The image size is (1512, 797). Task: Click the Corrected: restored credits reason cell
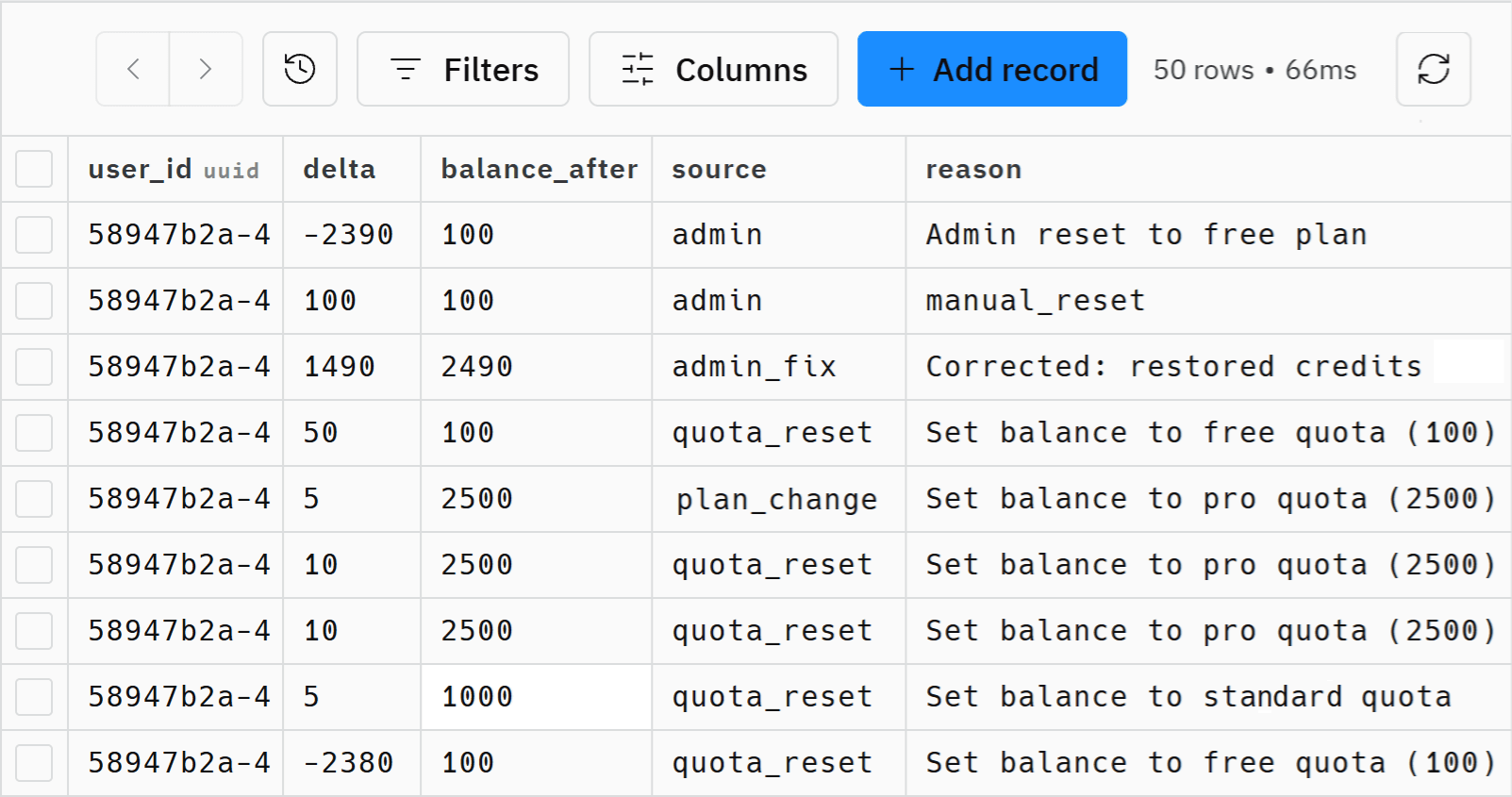pos(1173,367)
